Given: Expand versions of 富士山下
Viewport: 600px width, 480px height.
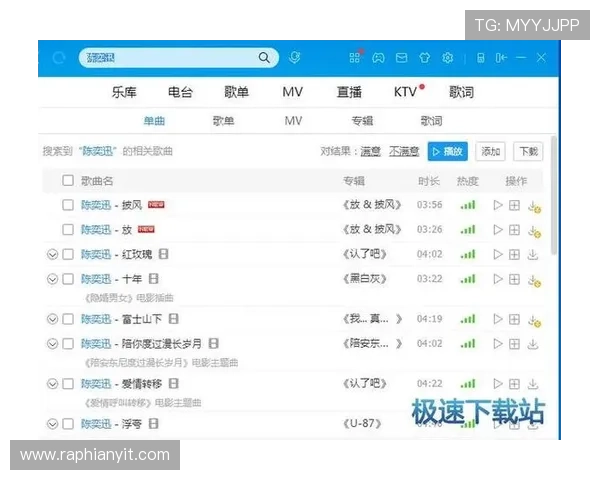Looking at the screenshot, I should 52,319.
